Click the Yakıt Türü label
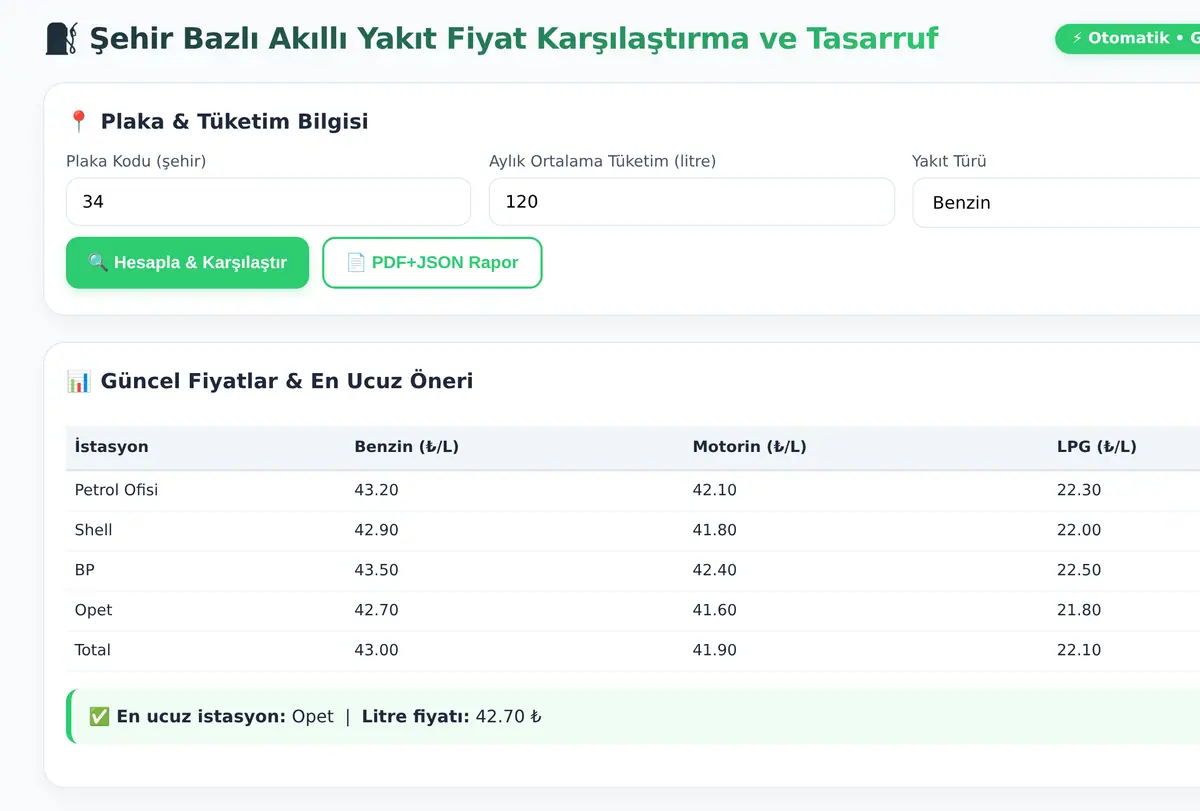Screen dimensions: 1200x811 coord(949,161)
